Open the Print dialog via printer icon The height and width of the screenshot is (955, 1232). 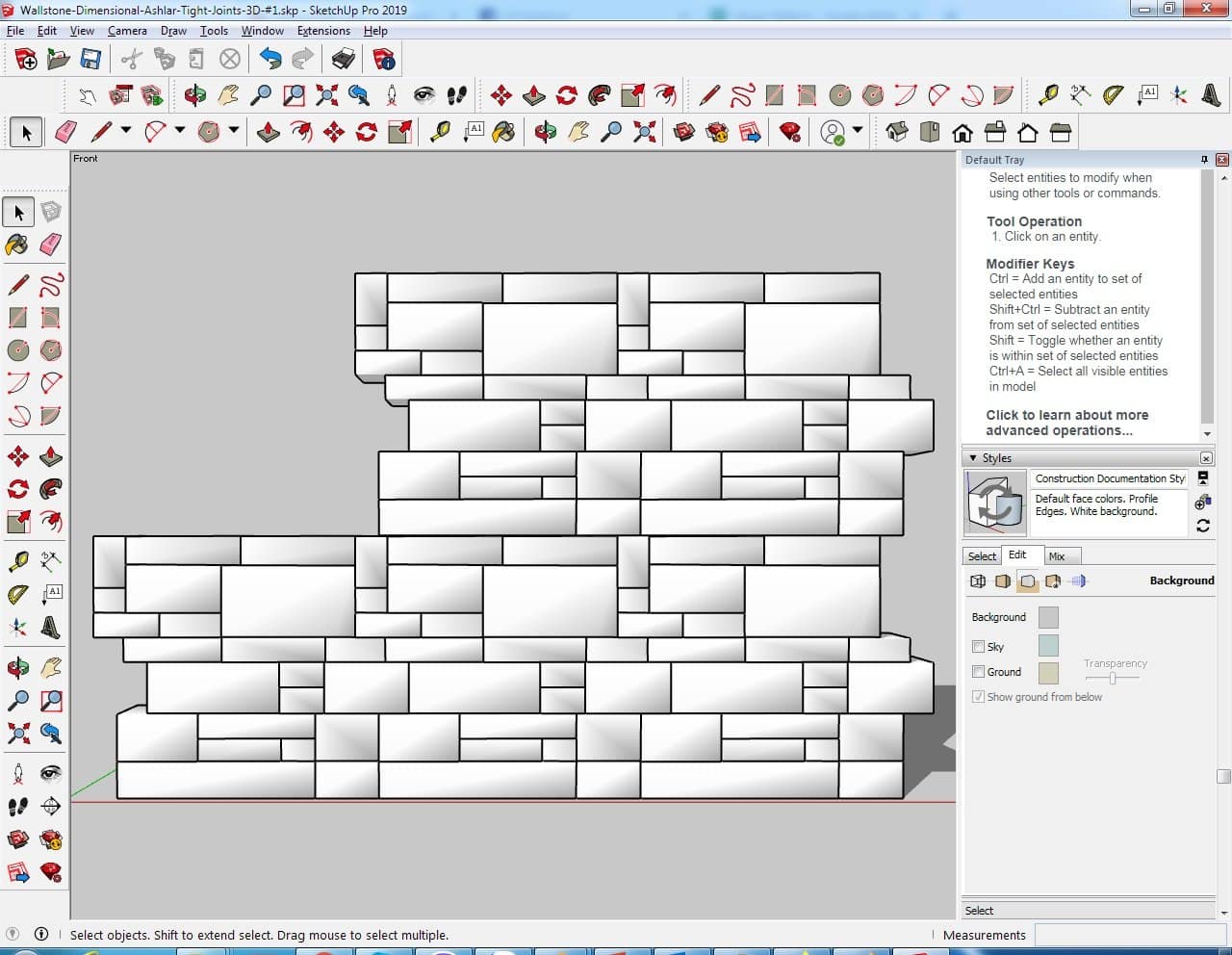[344, 60]
